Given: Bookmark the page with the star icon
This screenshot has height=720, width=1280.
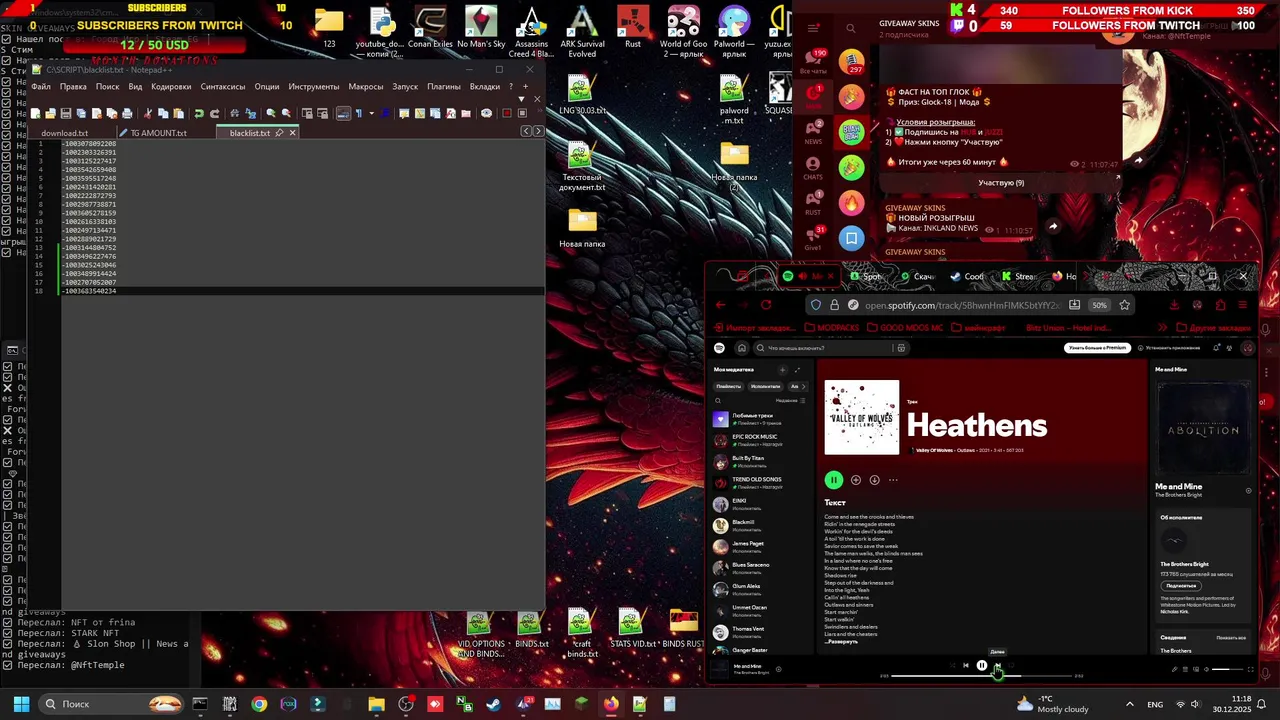Looking at the screenshot, I should [x=1124, y=305].
